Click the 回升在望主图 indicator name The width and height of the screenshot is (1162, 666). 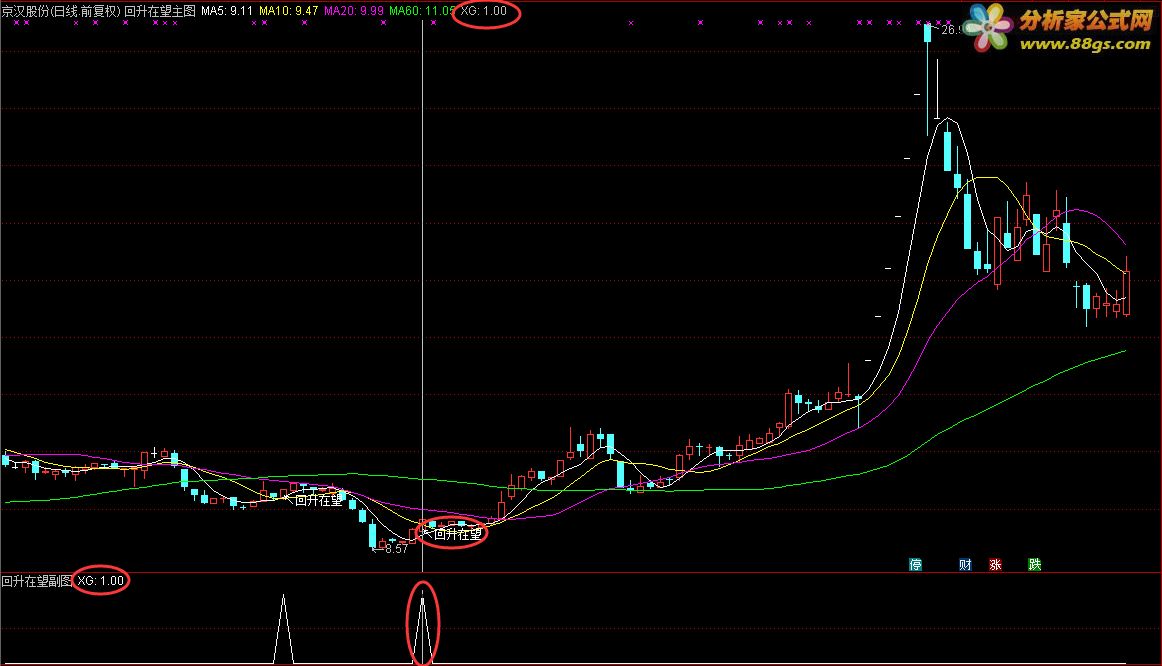coord(160,11)
